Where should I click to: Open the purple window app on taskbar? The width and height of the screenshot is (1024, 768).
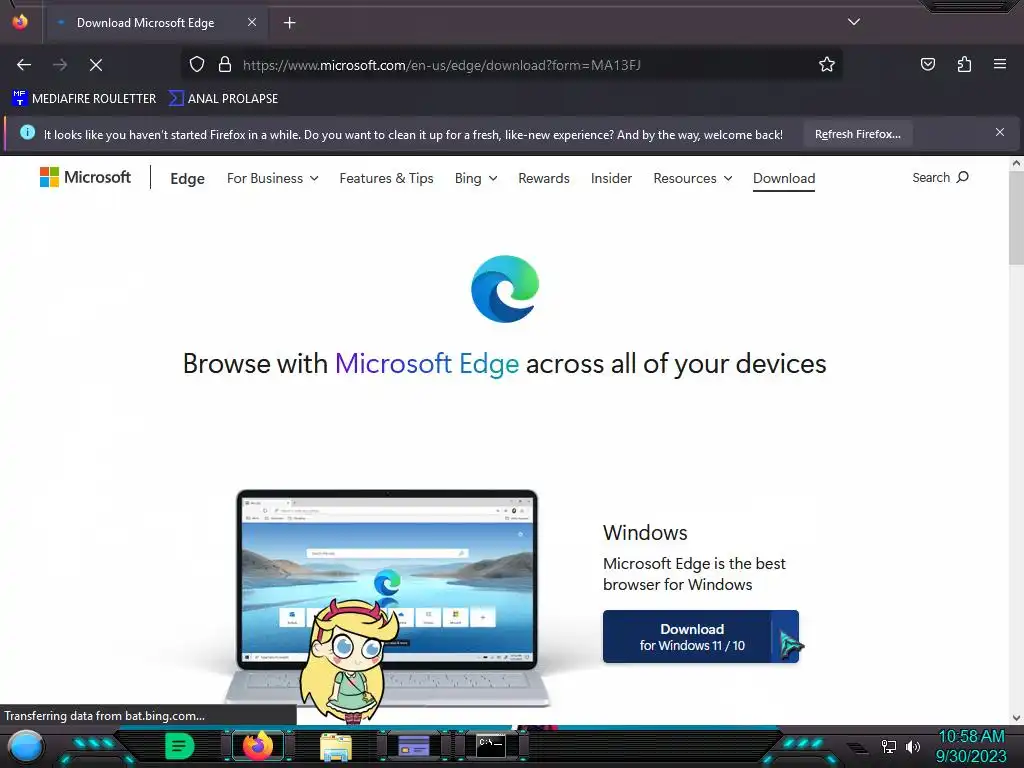coord(413,746)
